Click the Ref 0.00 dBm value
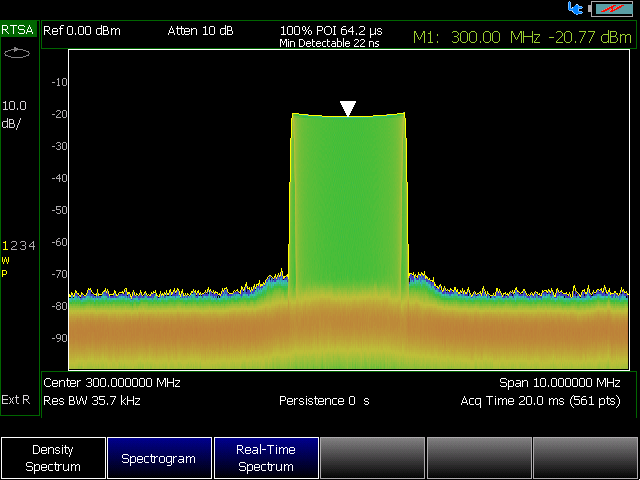Screen dimensions: 640x480 82,31
